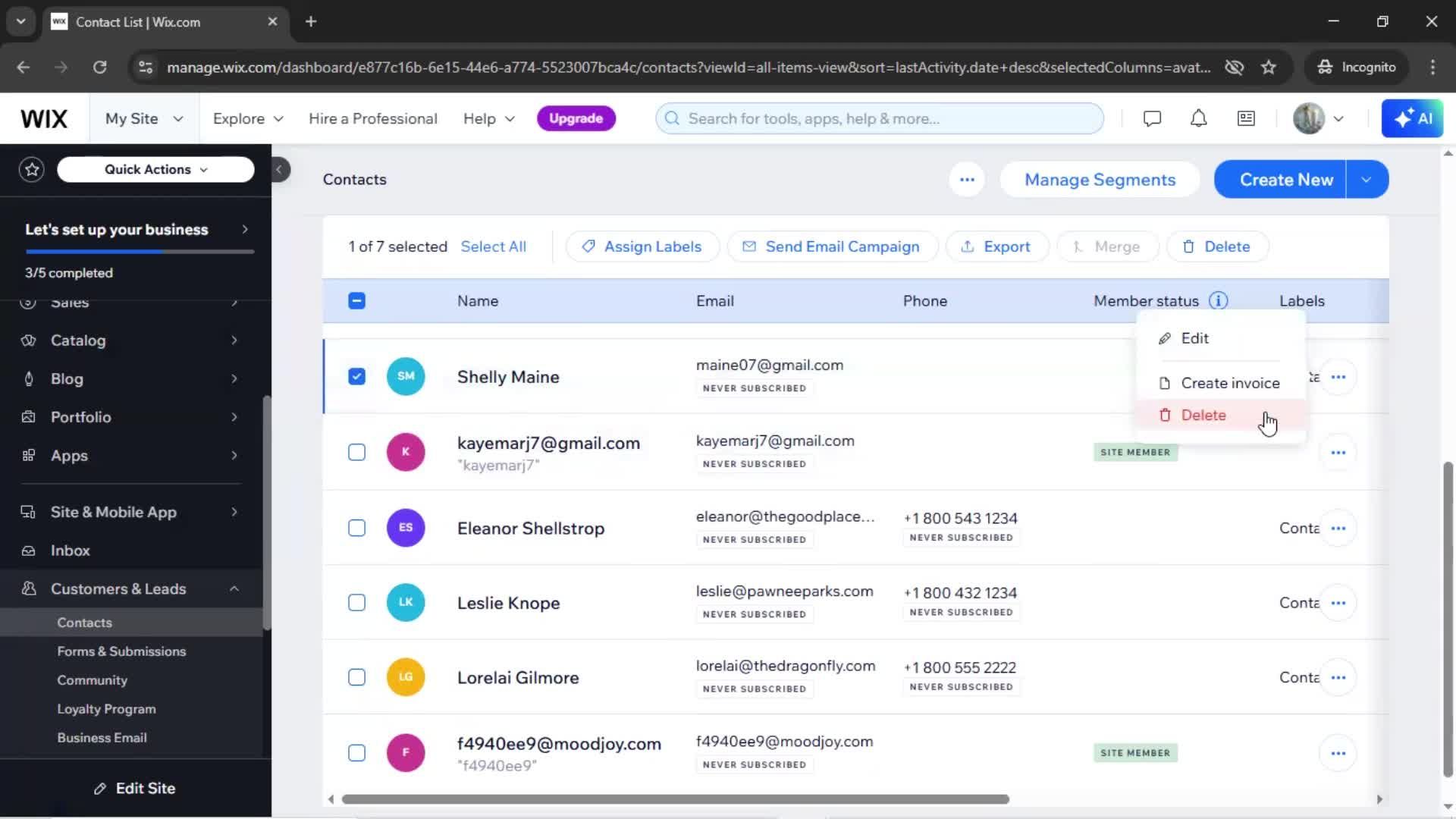The width and height of the screenshot is (1456, 819).
Task: Open row menu for kayemarj7@gmail.com
Action: click(x=1338, y=453)
